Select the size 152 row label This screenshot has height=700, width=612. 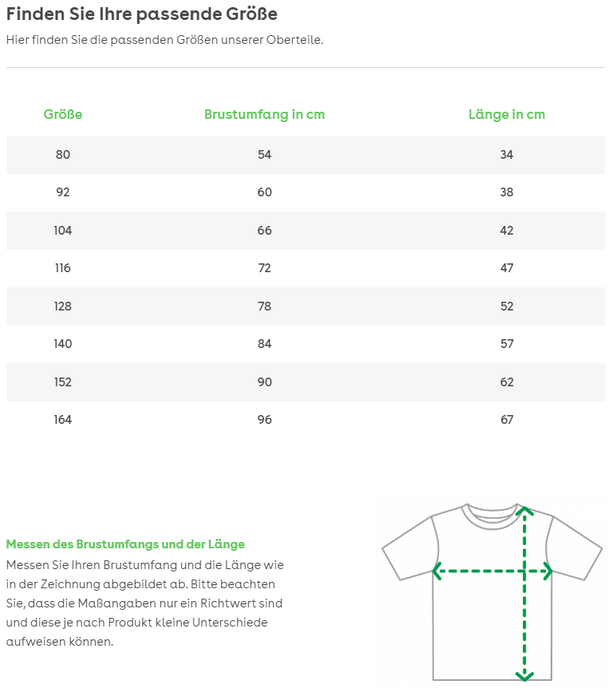pyautogui.click(x=63, y=382)
